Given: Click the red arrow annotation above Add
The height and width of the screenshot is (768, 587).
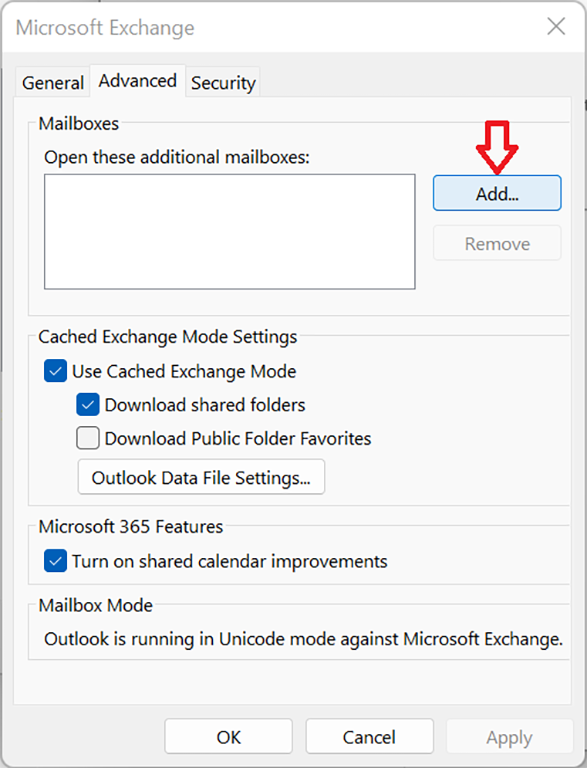Looking at the screenshot, I should click(497, 147).
